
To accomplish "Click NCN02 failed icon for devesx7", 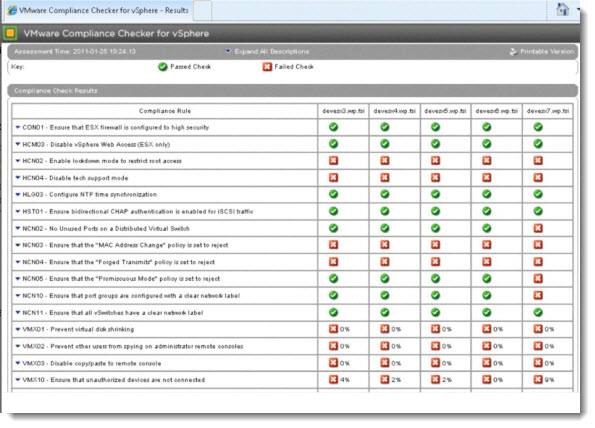I will click(x=538, y=228).
